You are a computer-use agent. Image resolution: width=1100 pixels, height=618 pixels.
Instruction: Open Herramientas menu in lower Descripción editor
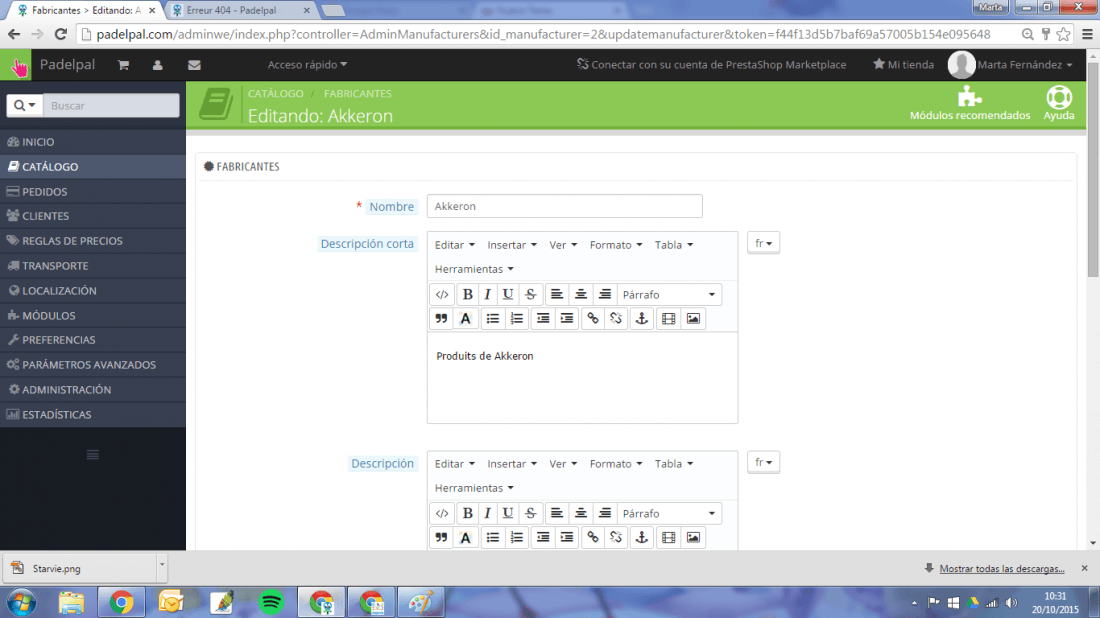(474, 488)
